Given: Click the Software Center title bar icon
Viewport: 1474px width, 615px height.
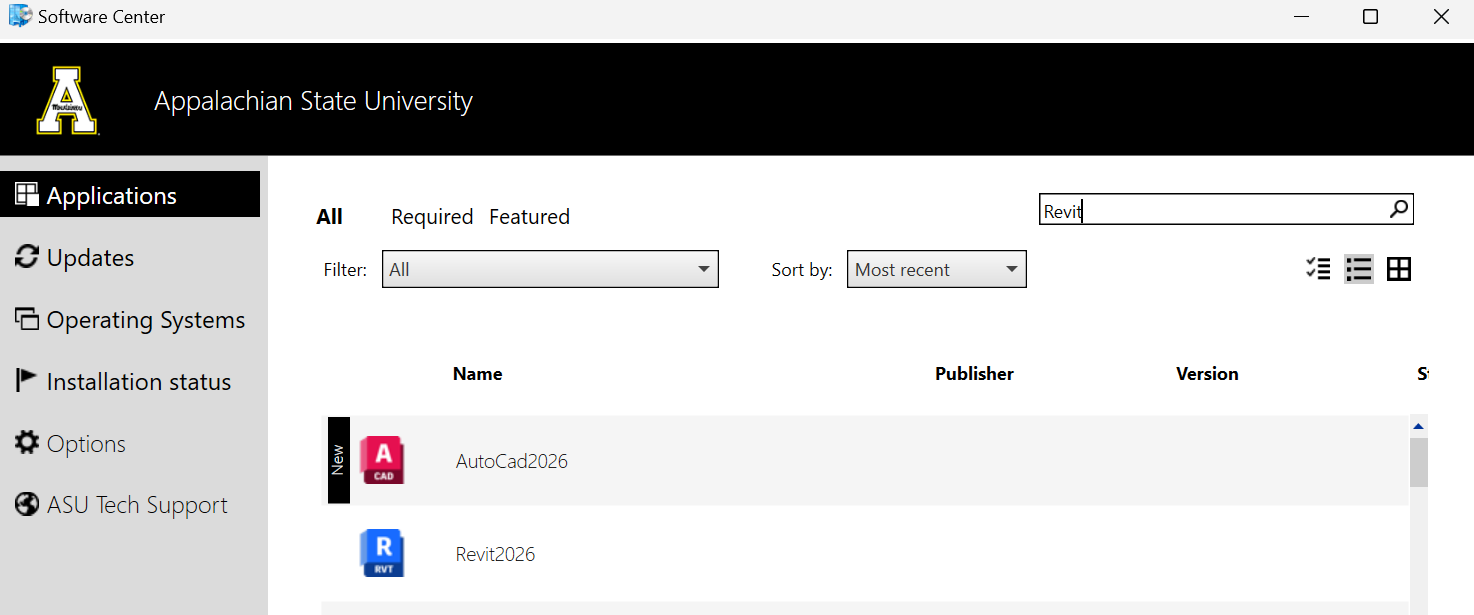Looking at the screenshot, I should (x=20, y=16).
